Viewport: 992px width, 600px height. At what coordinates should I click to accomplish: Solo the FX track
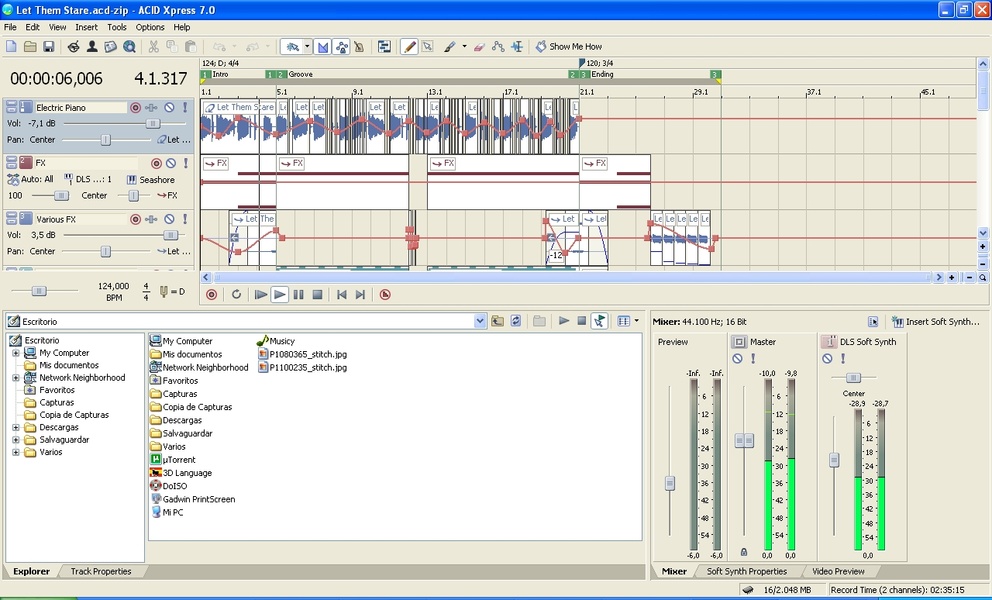[185, 163]
